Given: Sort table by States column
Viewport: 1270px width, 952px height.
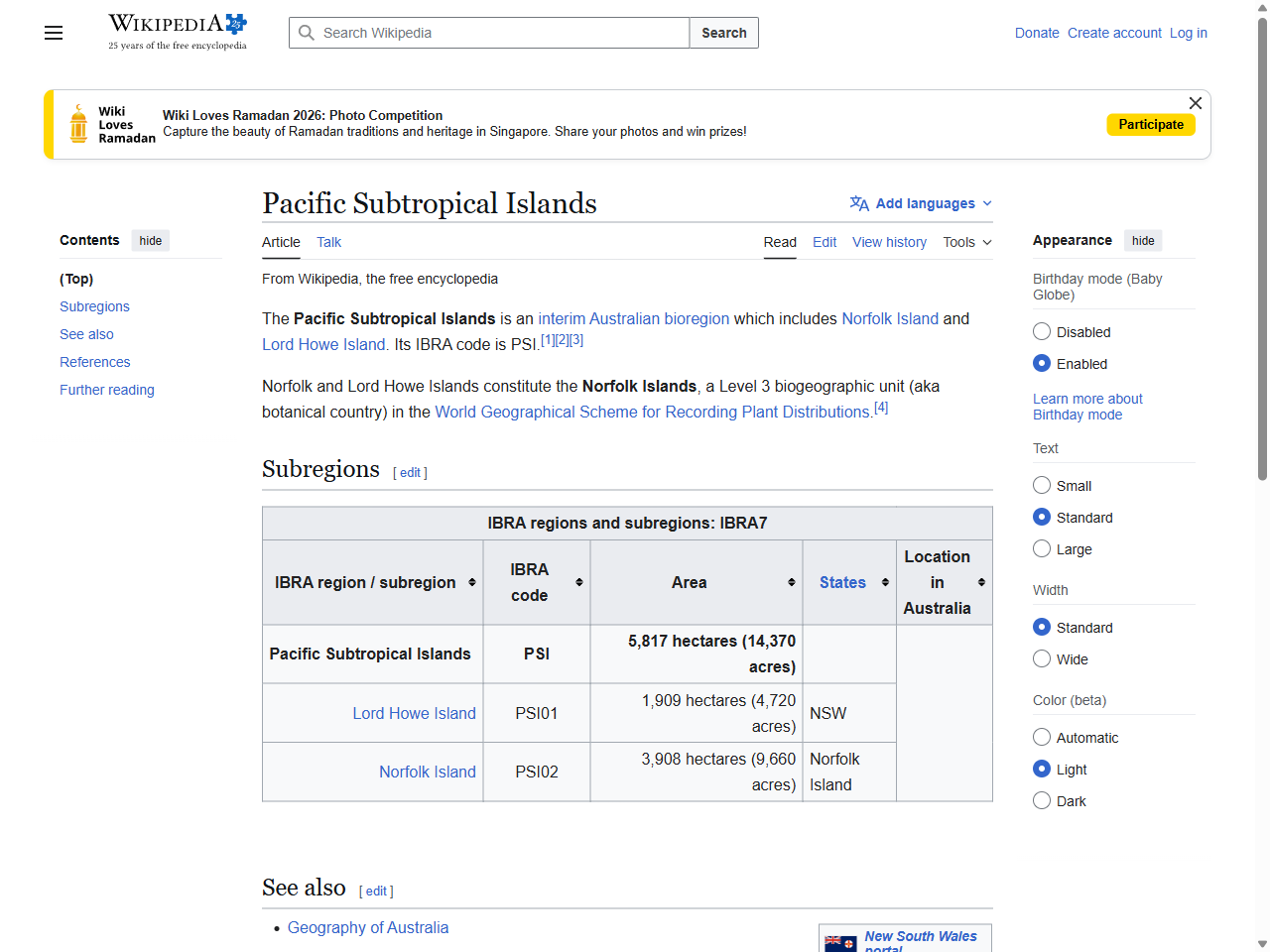Looking at the screenshot, I should (x=885, y=582).
